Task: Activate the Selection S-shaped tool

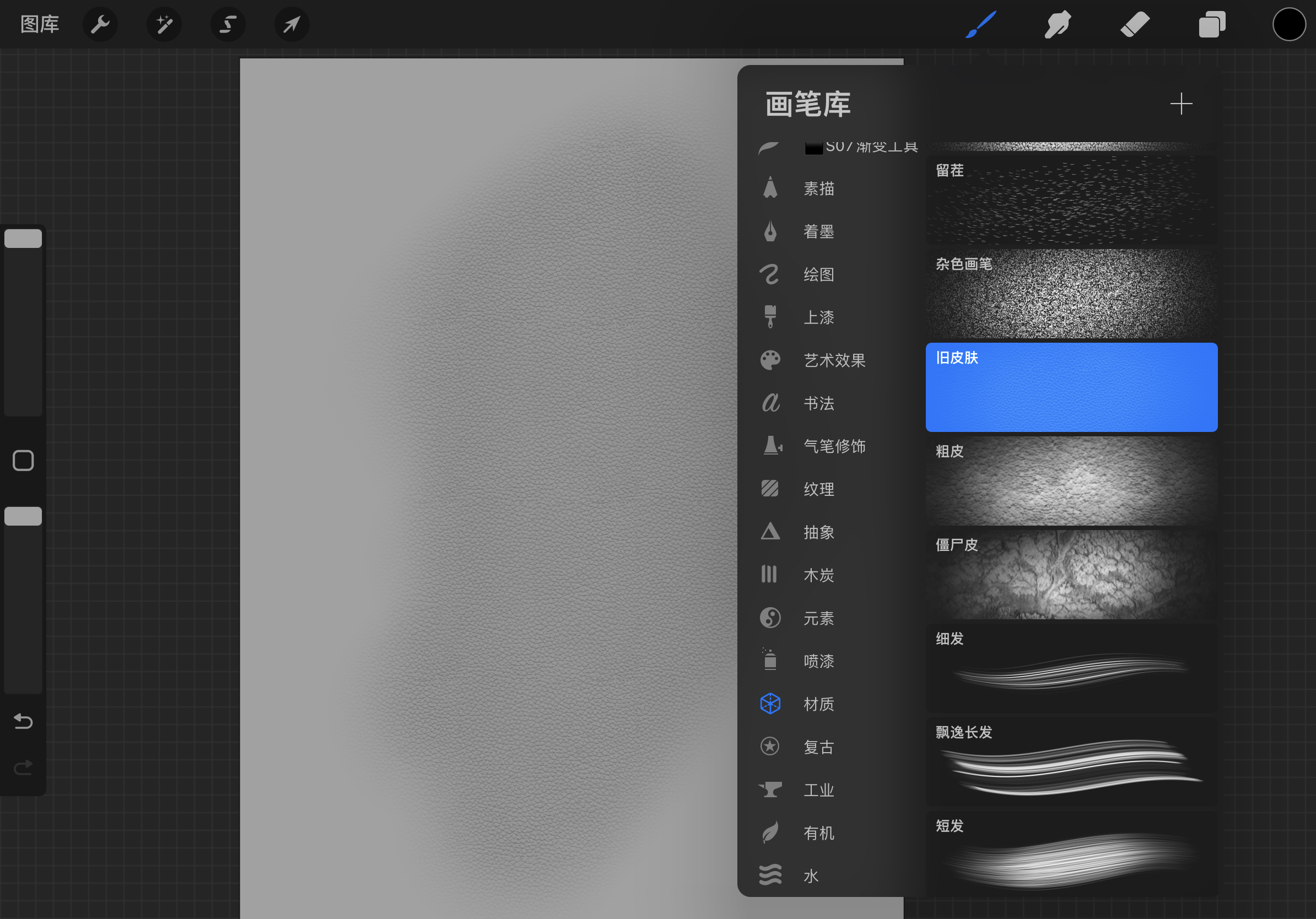Action: [228, 25]
